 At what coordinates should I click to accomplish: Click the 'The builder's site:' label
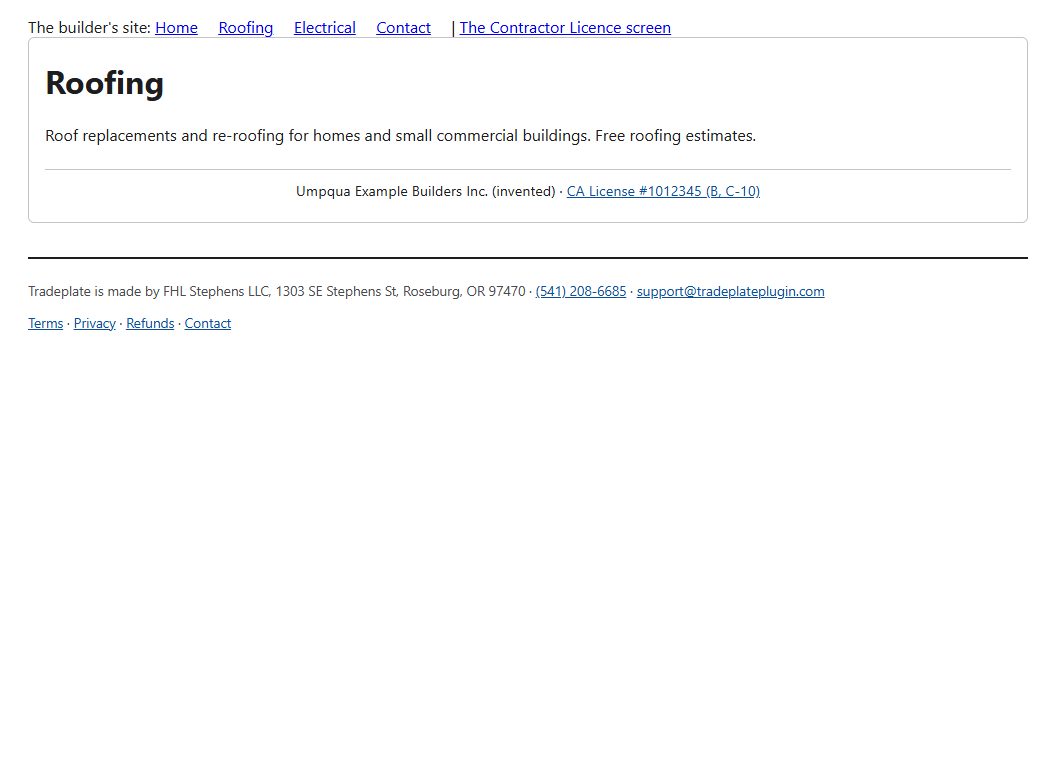pos(90,28)
